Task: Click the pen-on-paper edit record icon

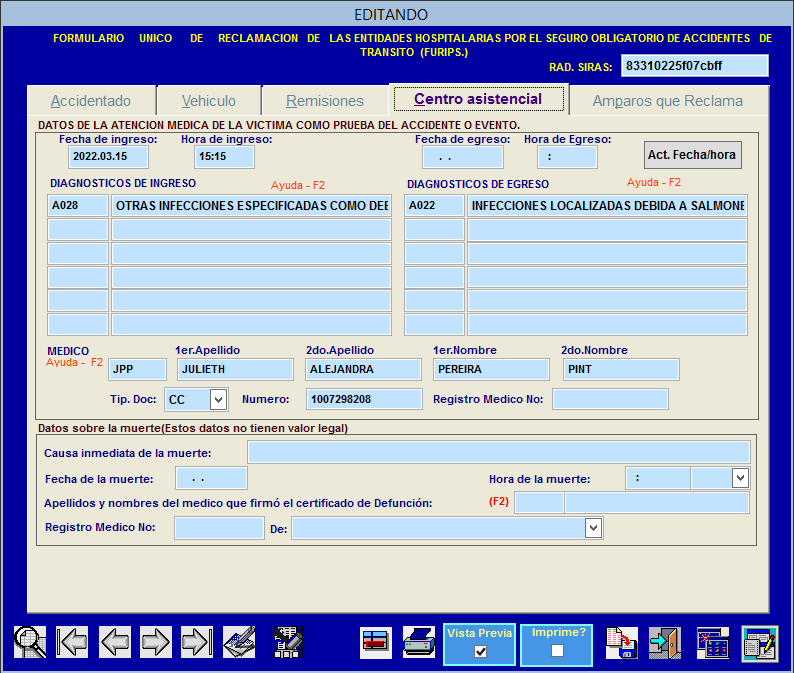Action: pos(239,642)
